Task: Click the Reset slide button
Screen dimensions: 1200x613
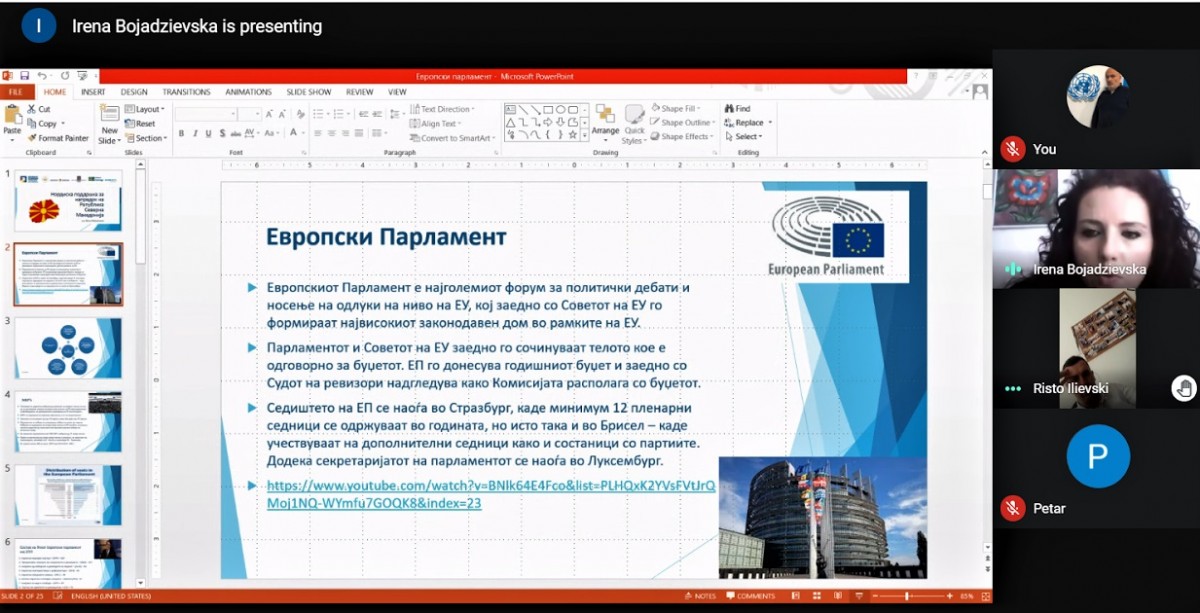Action: (142, 124)
